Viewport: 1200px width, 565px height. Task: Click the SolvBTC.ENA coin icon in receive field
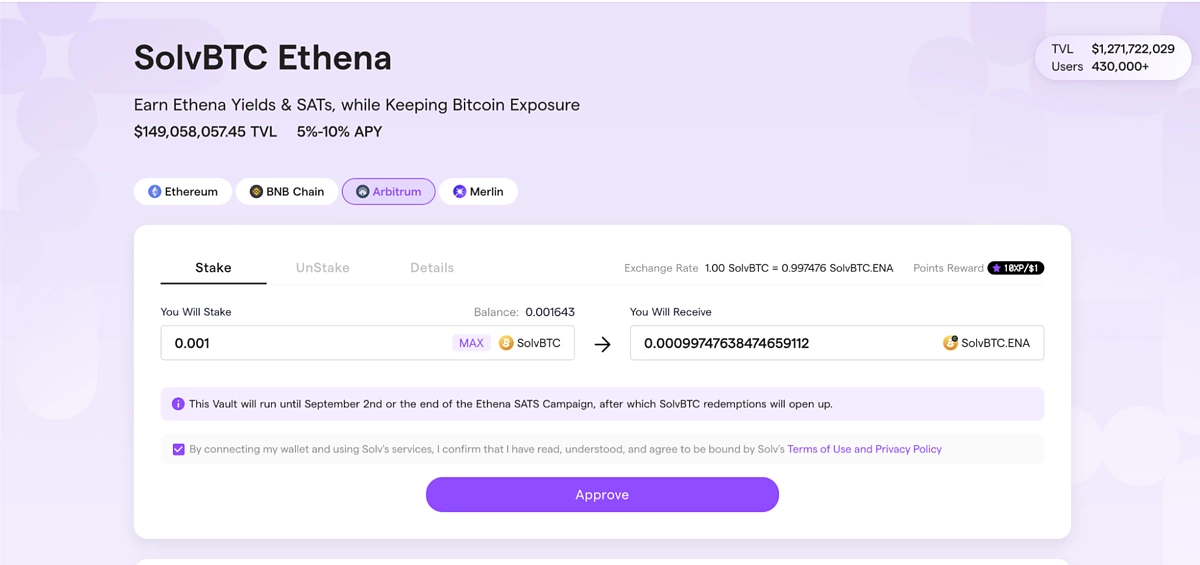[950, 343]
